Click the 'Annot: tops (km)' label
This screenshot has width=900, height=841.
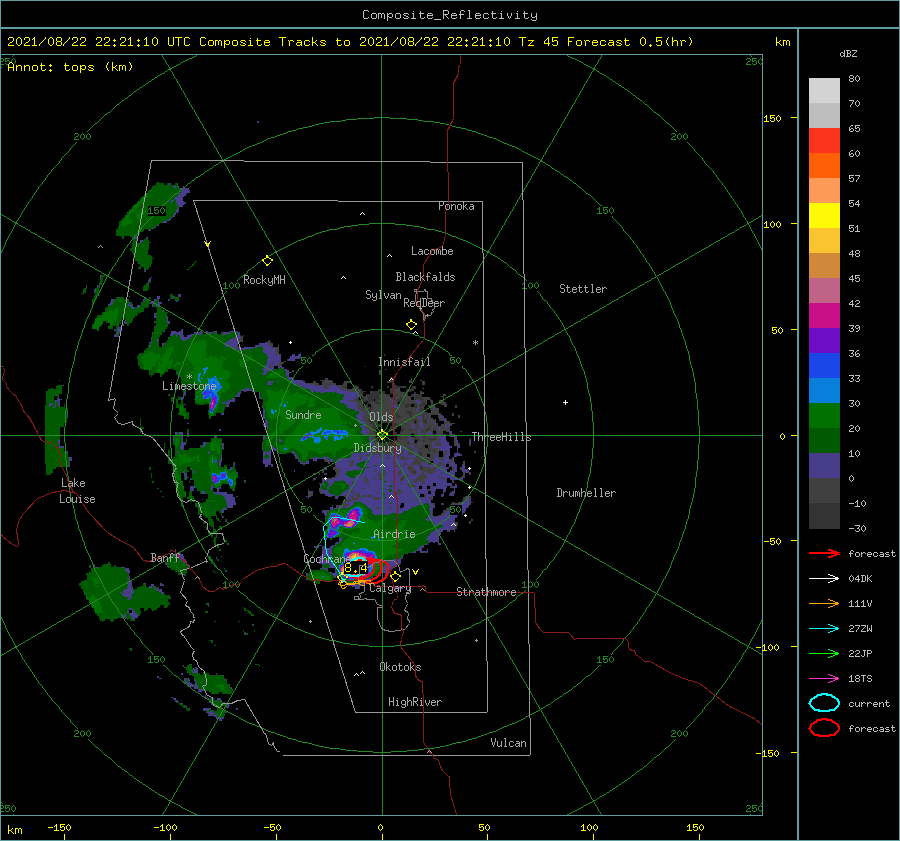click(x=70, y=67)
